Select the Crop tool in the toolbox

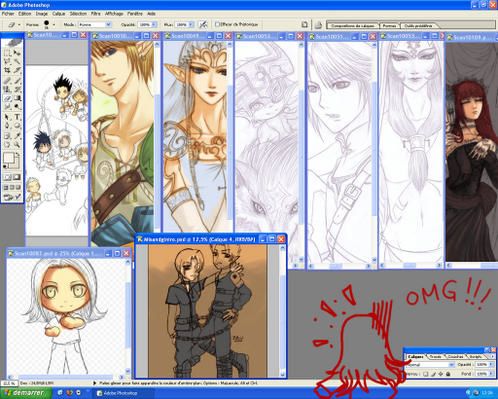point(7,70)
